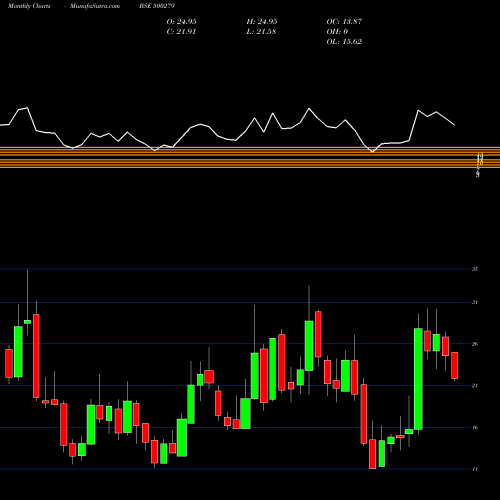Select the "BSE 509279" symbol text
Viewport: 500px width, 500px height.
point(157,6)
